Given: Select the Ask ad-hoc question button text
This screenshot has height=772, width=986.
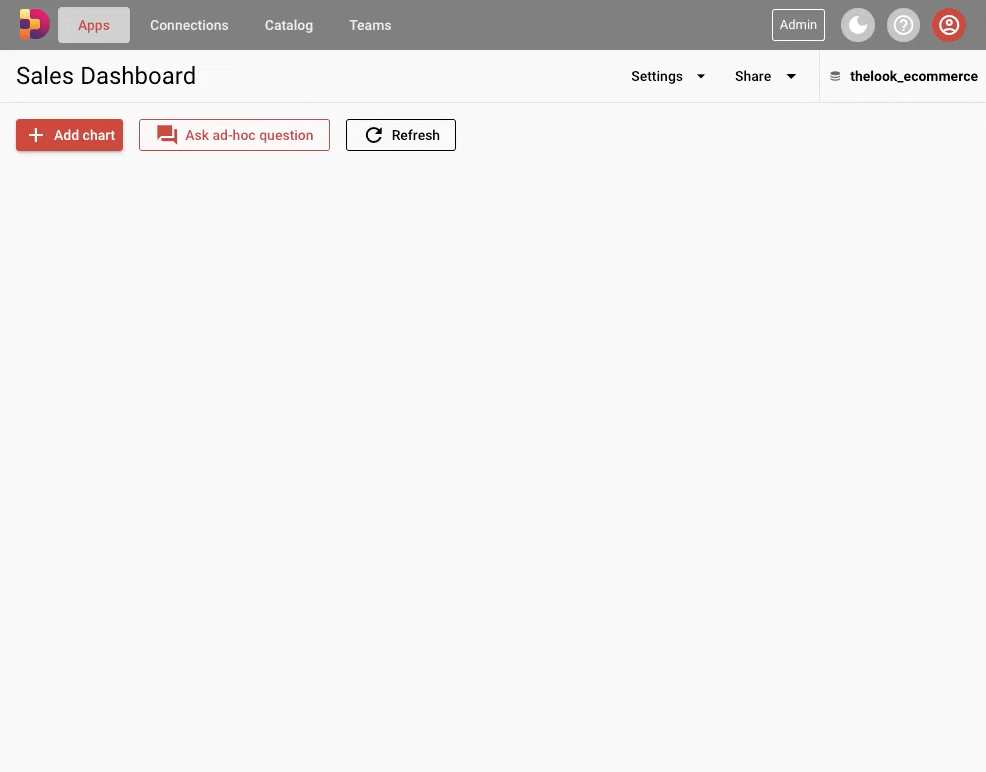Looking at the screenshot, I should point(249,135).
